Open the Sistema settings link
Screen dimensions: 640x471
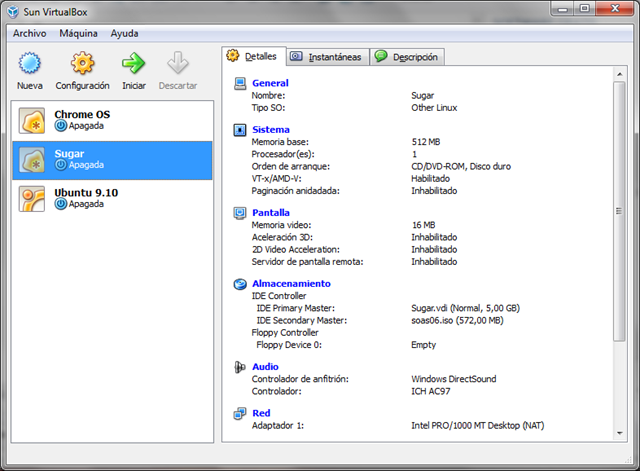271,130
